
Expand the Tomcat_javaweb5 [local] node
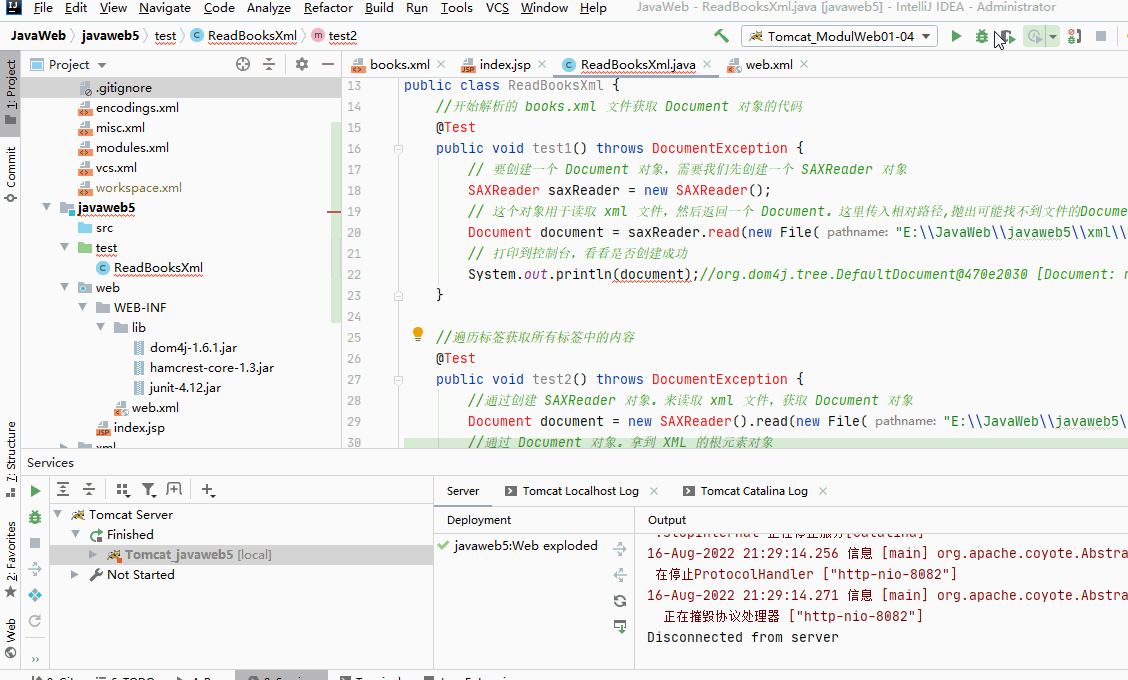93,554
